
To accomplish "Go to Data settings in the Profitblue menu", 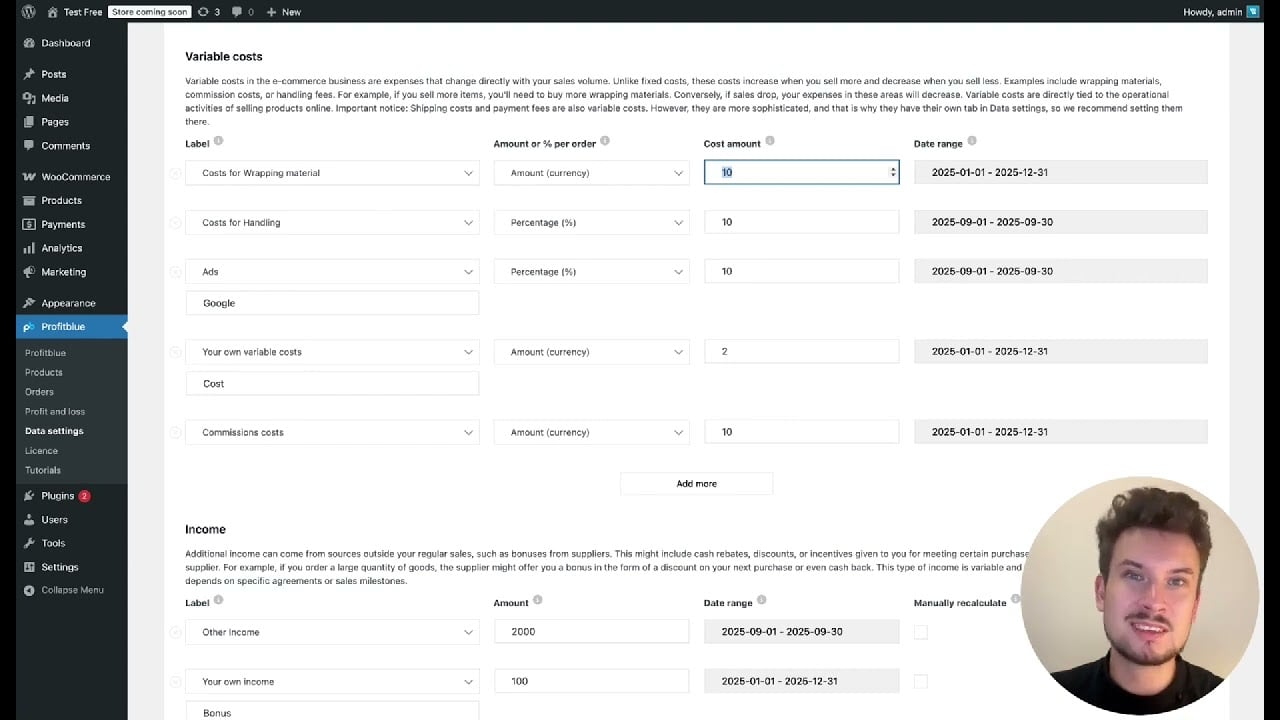I will click(x=54, y=430).
